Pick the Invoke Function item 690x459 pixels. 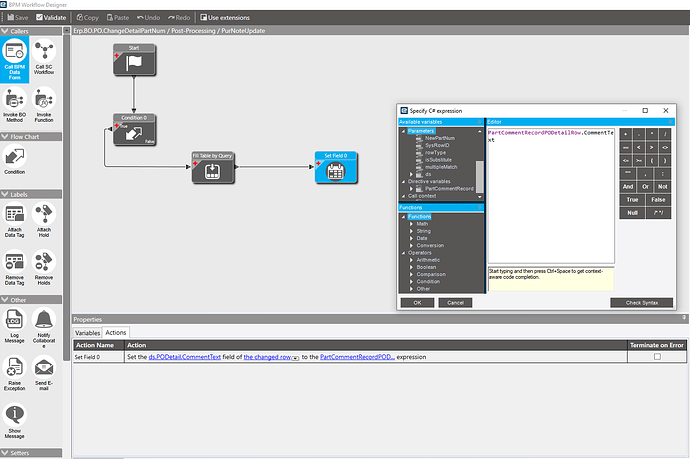tap(44, 105)
